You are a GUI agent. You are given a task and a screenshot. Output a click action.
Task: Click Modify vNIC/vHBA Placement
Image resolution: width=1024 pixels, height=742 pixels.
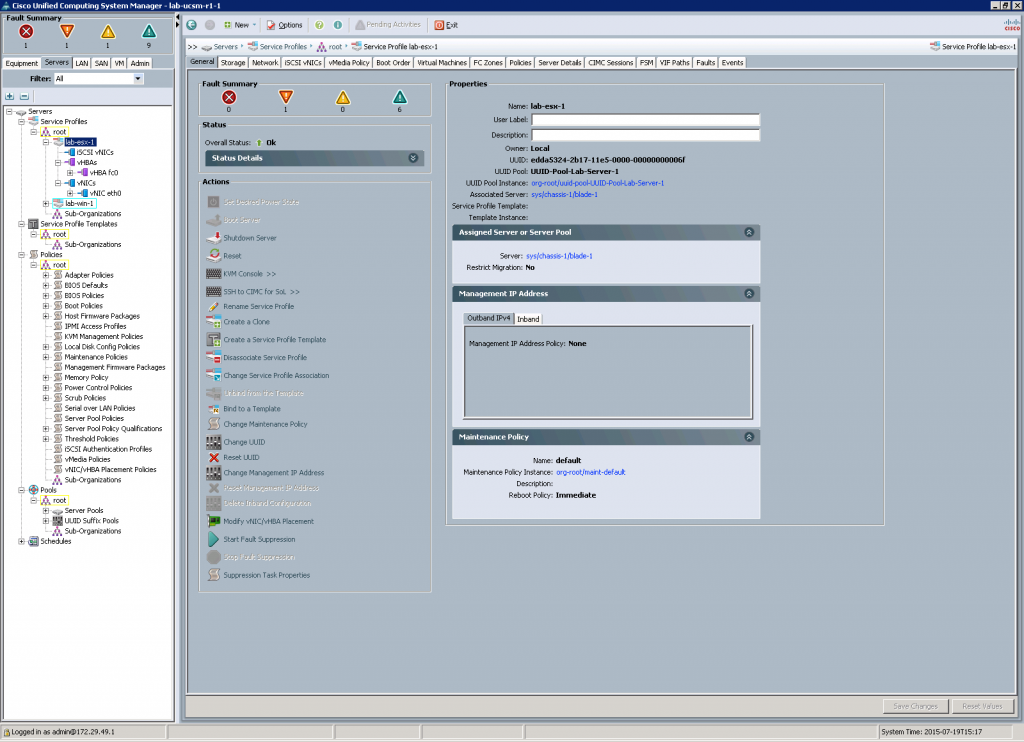(268, 522)
